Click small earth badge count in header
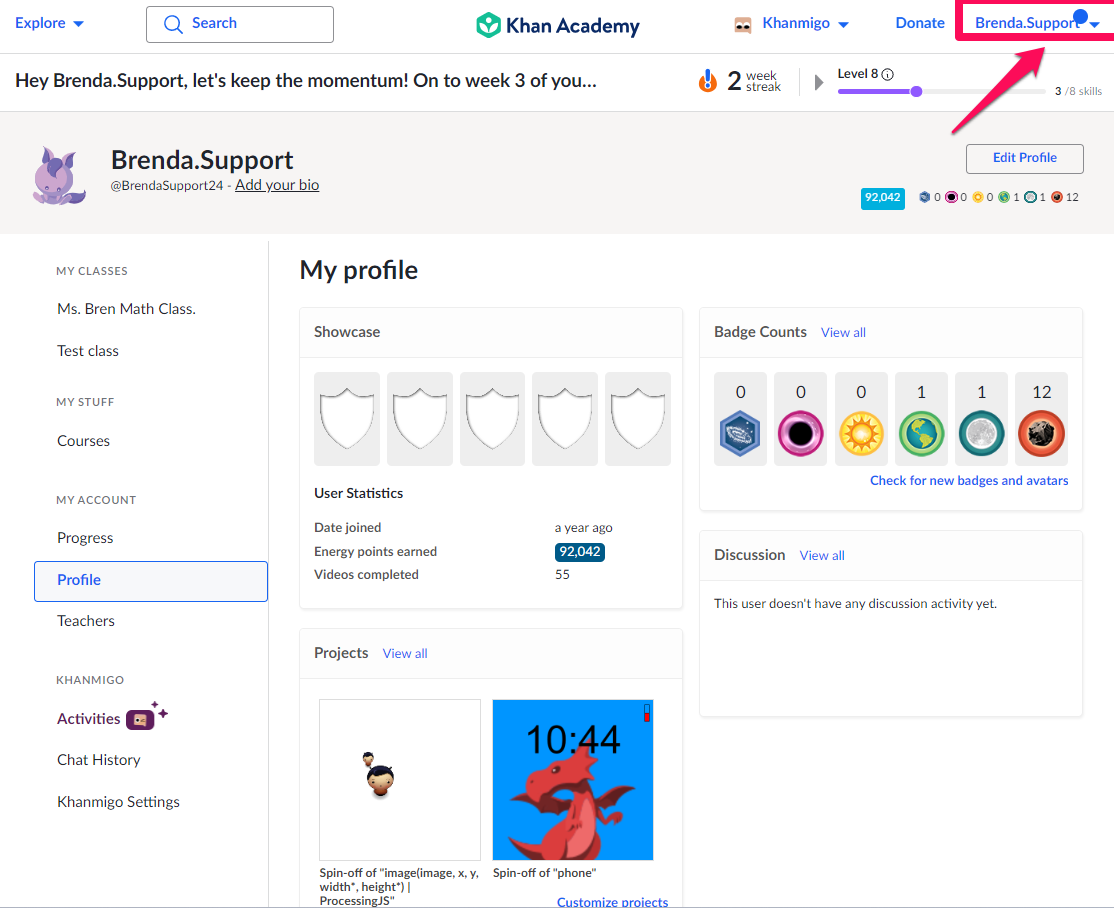Viewport: 1114px width, 908px height. 1009,198
